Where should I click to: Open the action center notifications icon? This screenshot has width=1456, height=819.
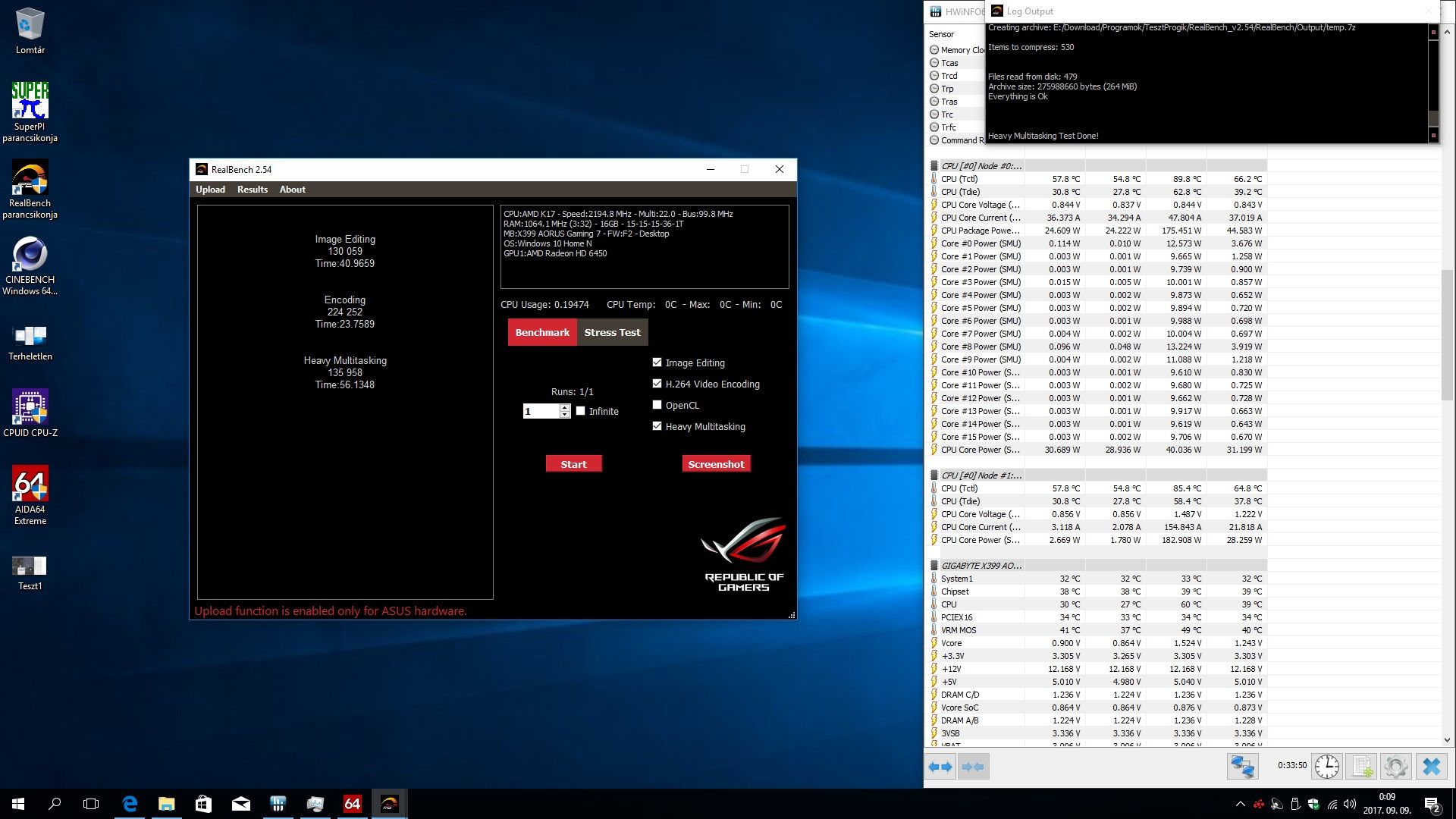click(1432, 804)
